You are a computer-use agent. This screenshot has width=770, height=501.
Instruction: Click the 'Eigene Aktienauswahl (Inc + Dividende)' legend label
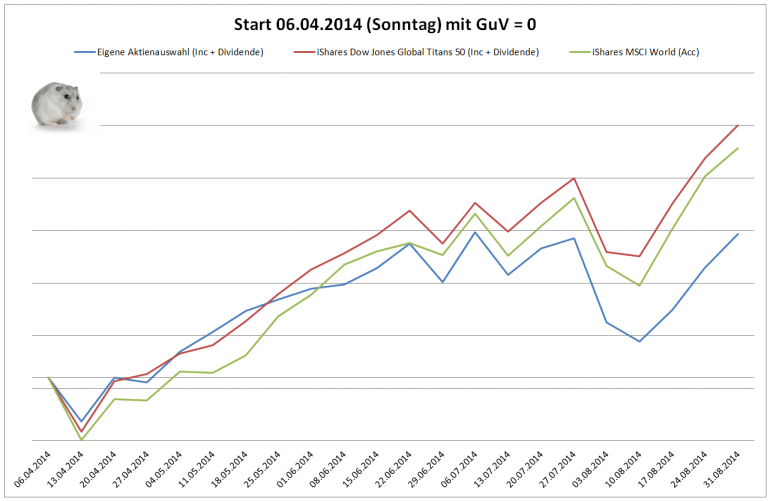pos(180,52)
